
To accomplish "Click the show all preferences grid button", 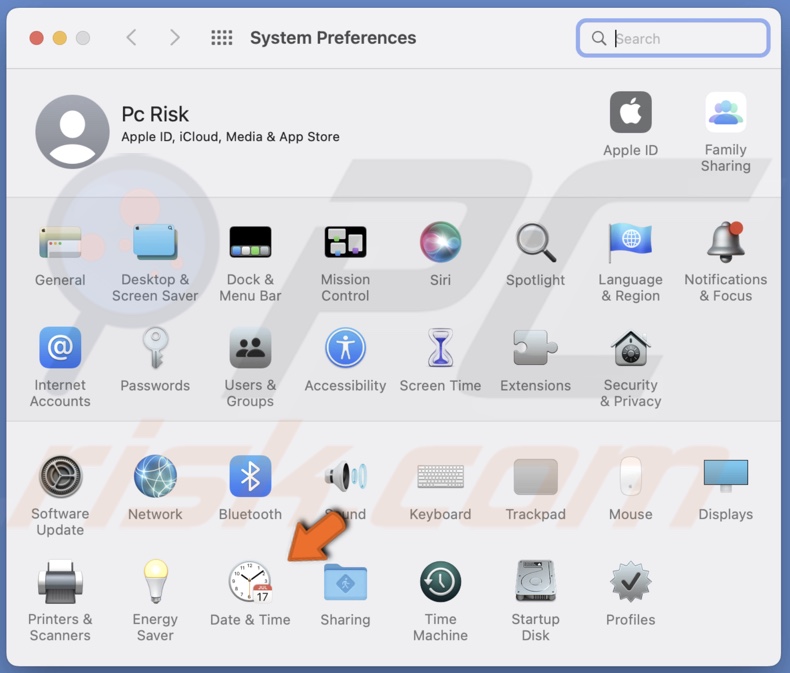I will (x=222, y=38).
